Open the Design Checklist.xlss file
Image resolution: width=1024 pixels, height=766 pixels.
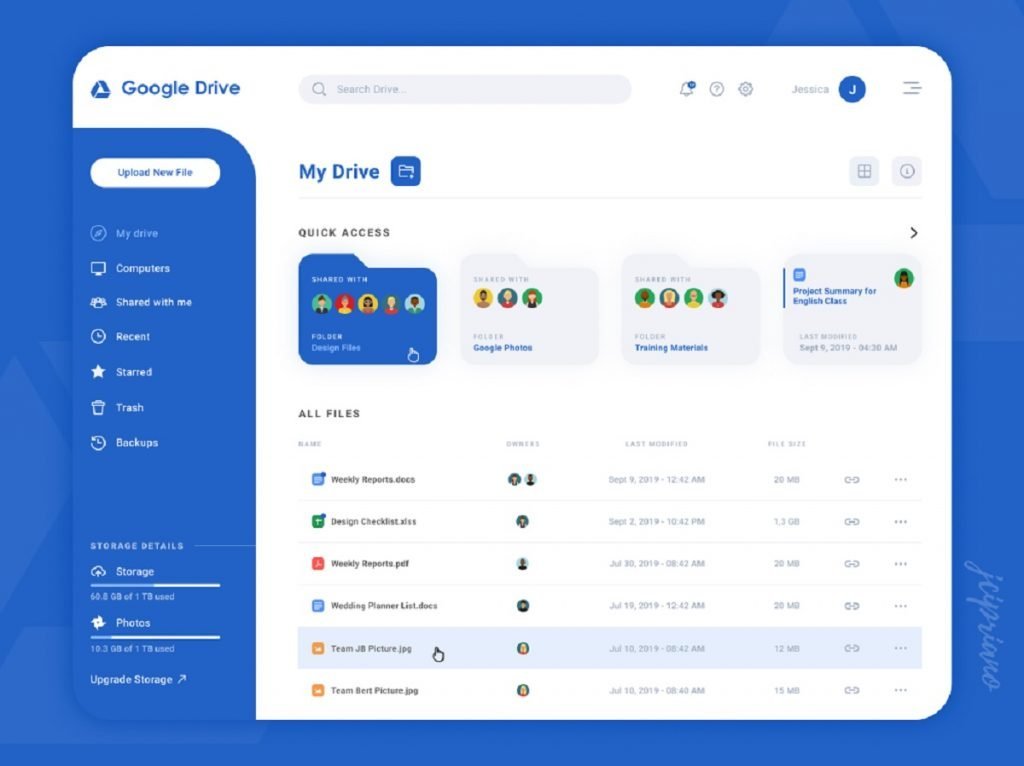(x=609, y=522)
